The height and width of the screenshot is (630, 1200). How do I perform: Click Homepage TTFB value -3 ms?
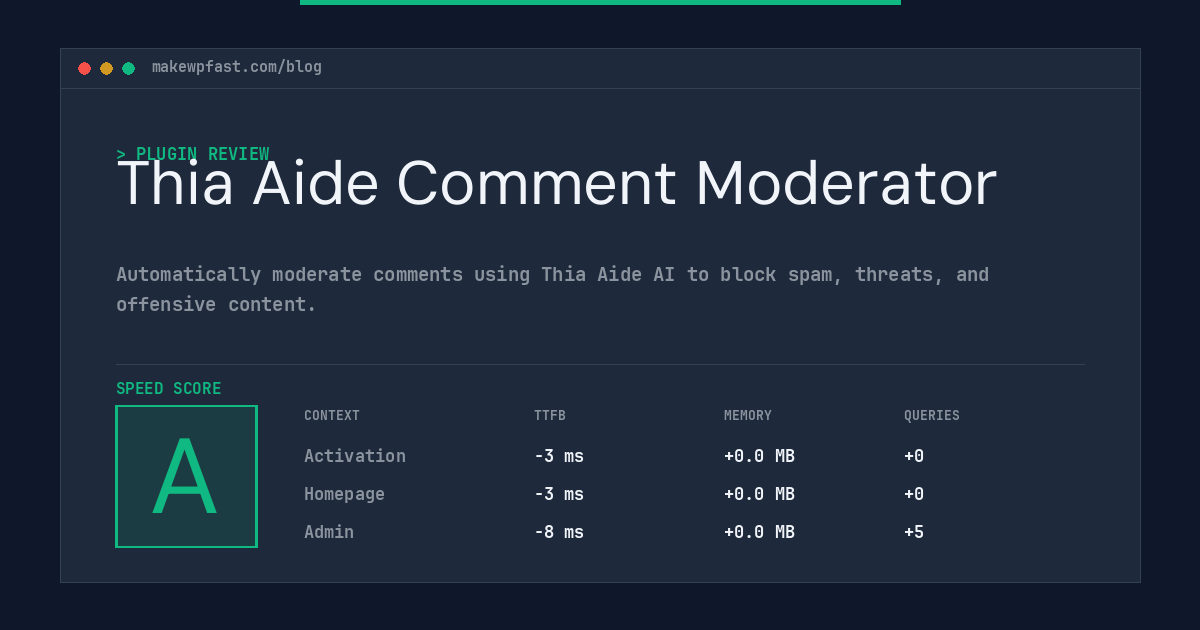tap(559, 494)
